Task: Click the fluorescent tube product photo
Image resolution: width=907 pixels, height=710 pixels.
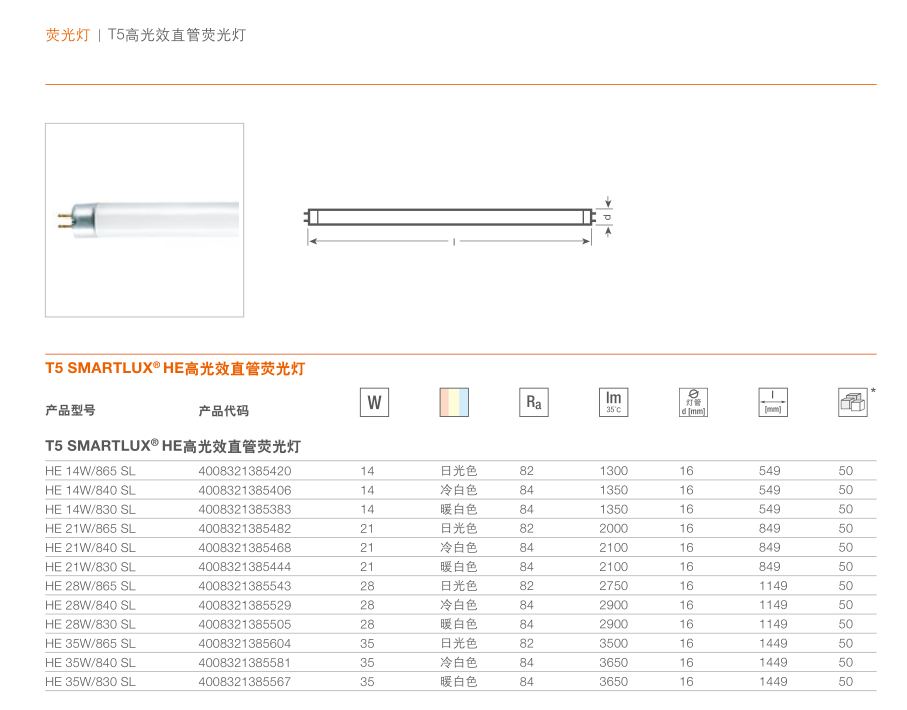Action: coord(145,220)
